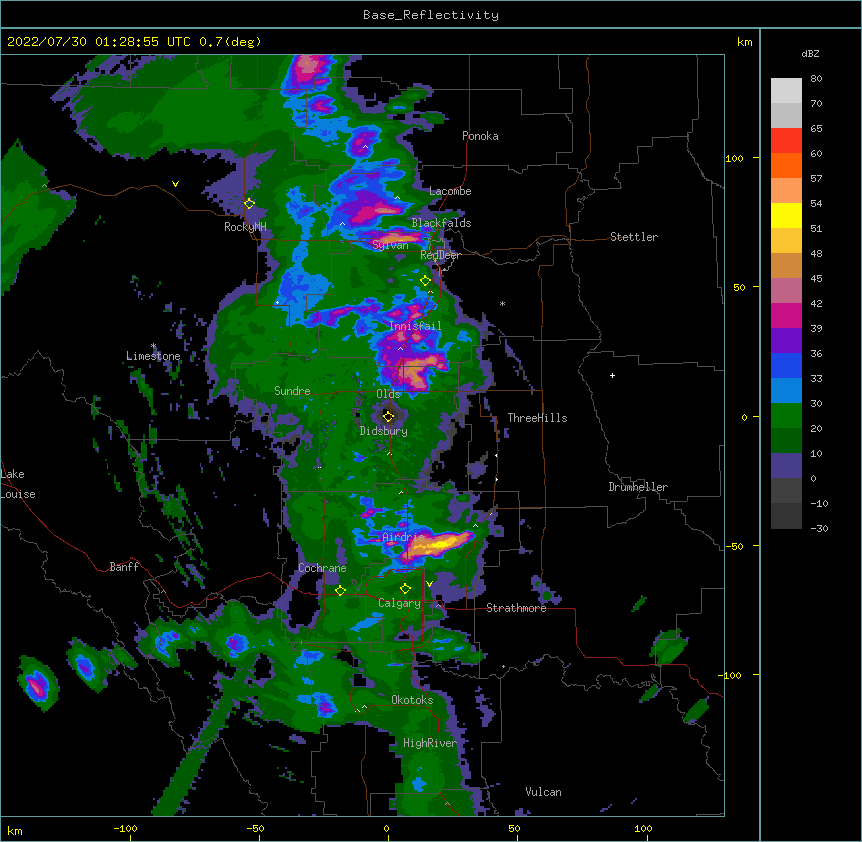Click the yellow station marker above RockyMH

pos(249,203)
